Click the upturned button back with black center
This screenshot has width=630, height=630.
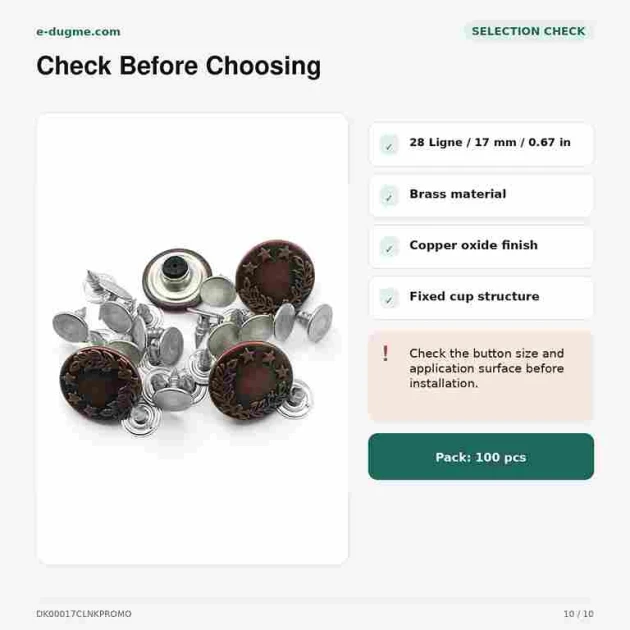pos(177,277)
